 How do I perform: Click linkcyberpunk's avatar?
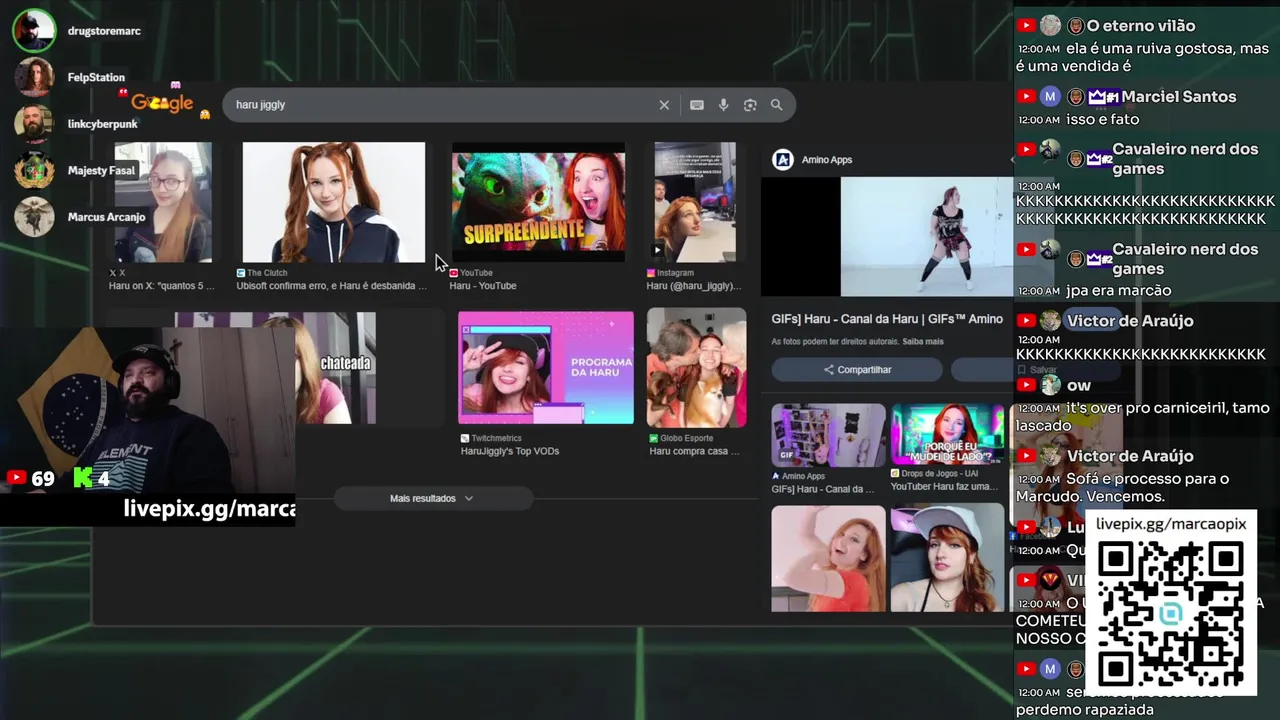tap(34, 123)
